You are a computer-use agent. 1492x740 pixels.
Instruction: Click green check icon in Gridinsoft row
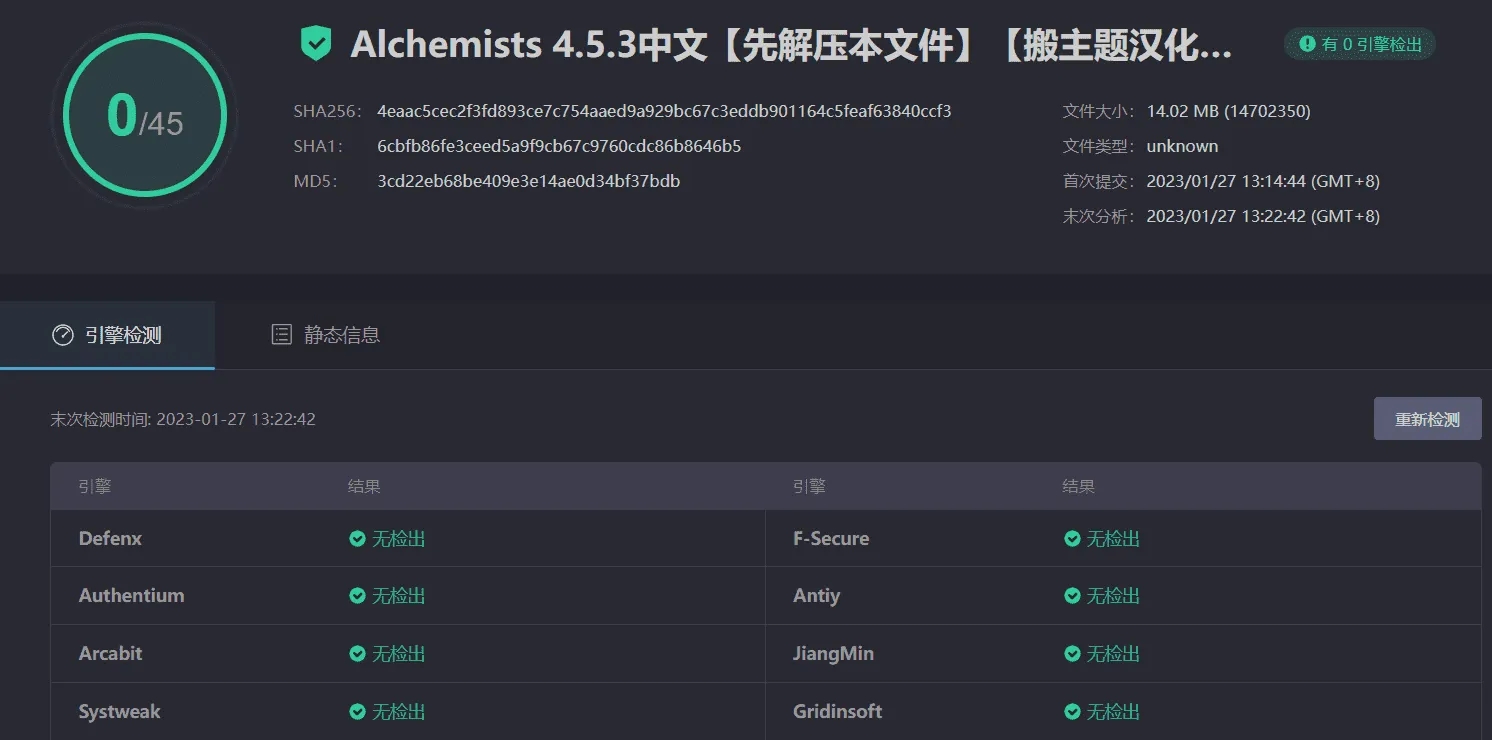pyautogui.click(x=1072, y=712)
